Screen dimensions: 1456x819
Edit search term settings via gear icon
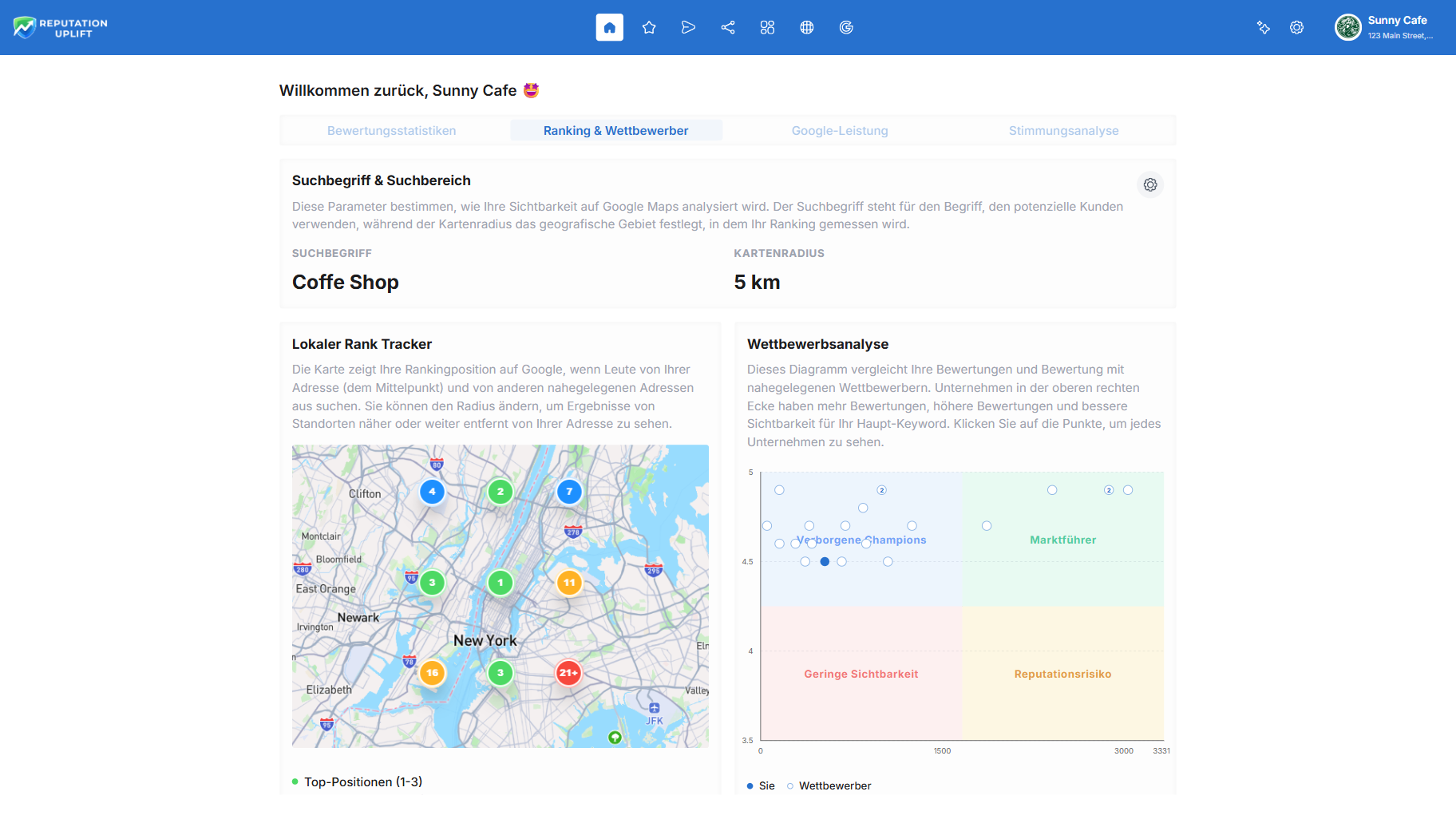click(1150, 185)
